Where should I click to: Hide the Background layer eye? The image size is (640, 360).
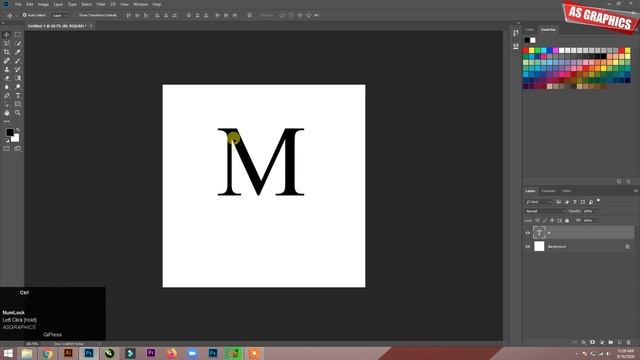coord(527,247)
